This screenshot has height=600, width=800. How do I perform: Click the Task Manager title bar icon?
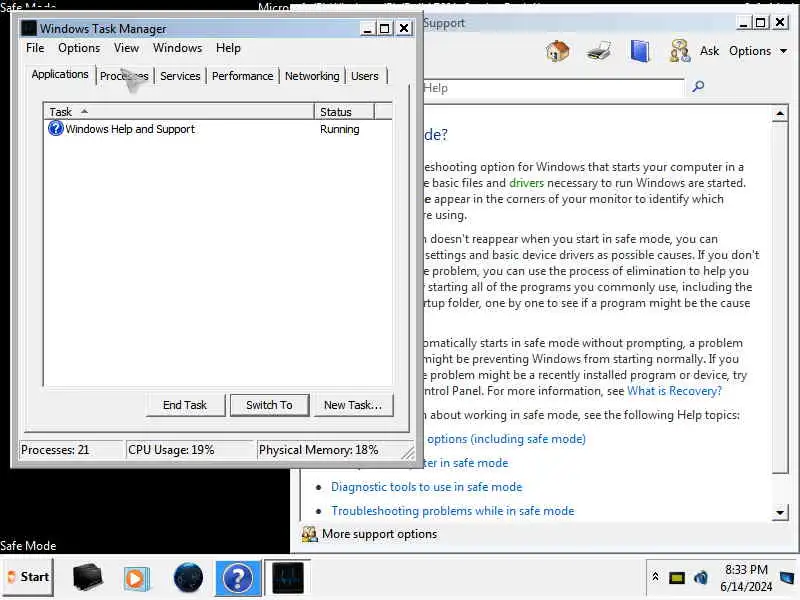click(29, 29)
